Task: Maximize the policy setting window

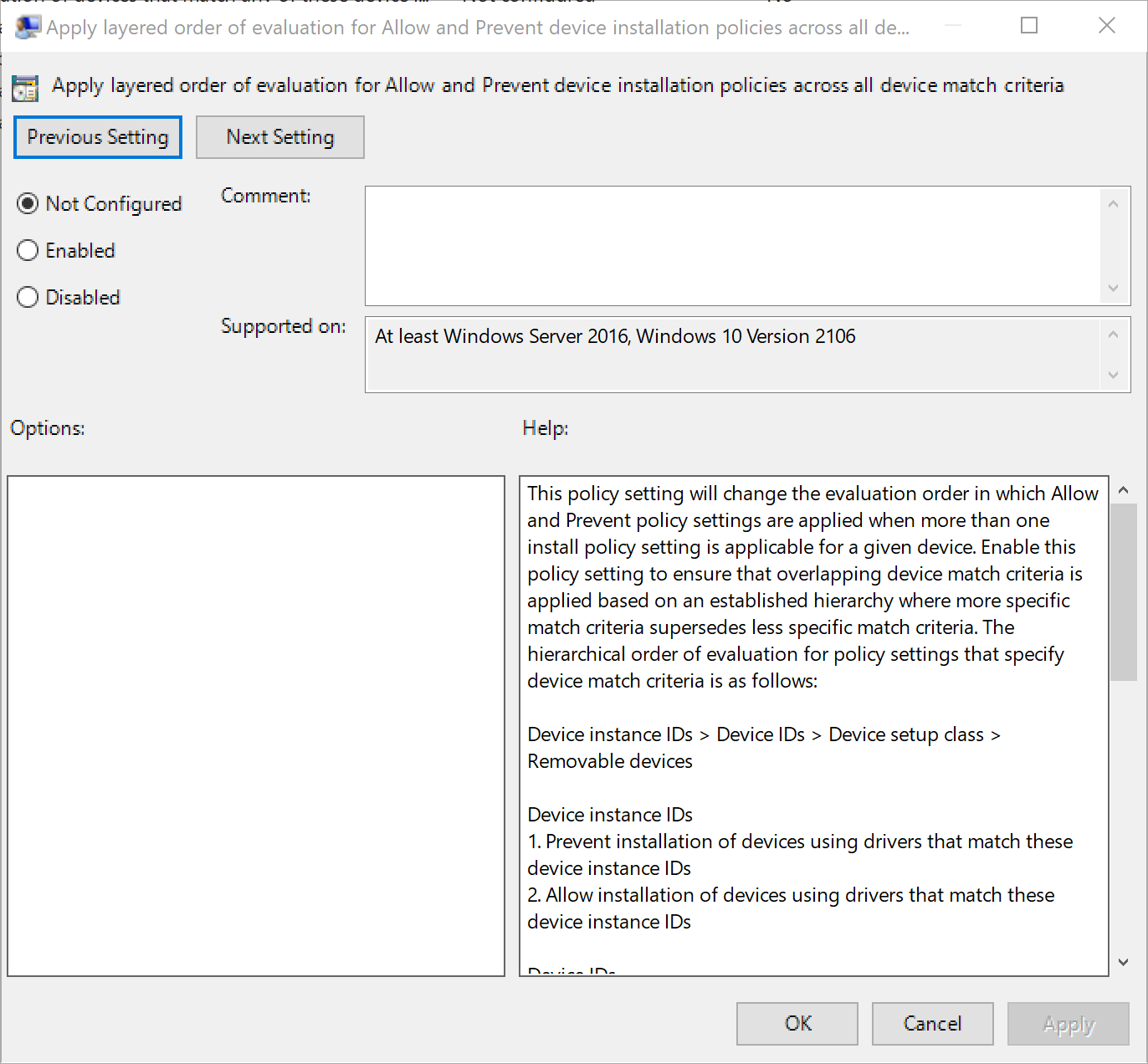Action: [1029, 26]
